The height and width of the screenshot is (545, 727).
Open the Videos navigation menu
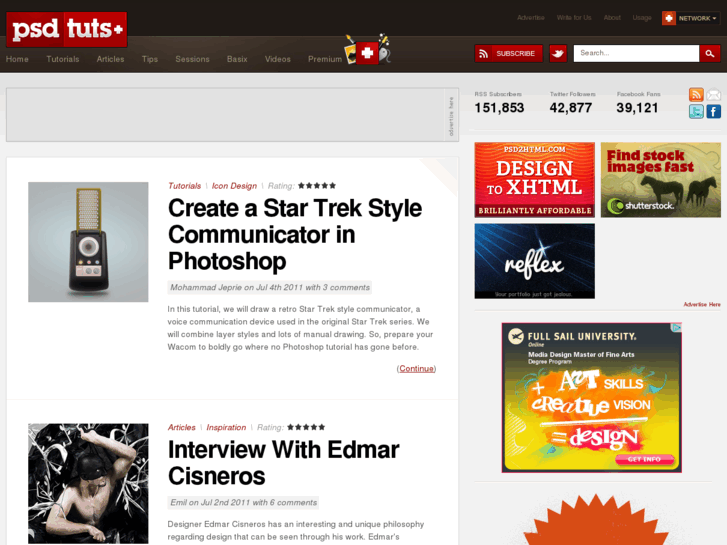278,59
